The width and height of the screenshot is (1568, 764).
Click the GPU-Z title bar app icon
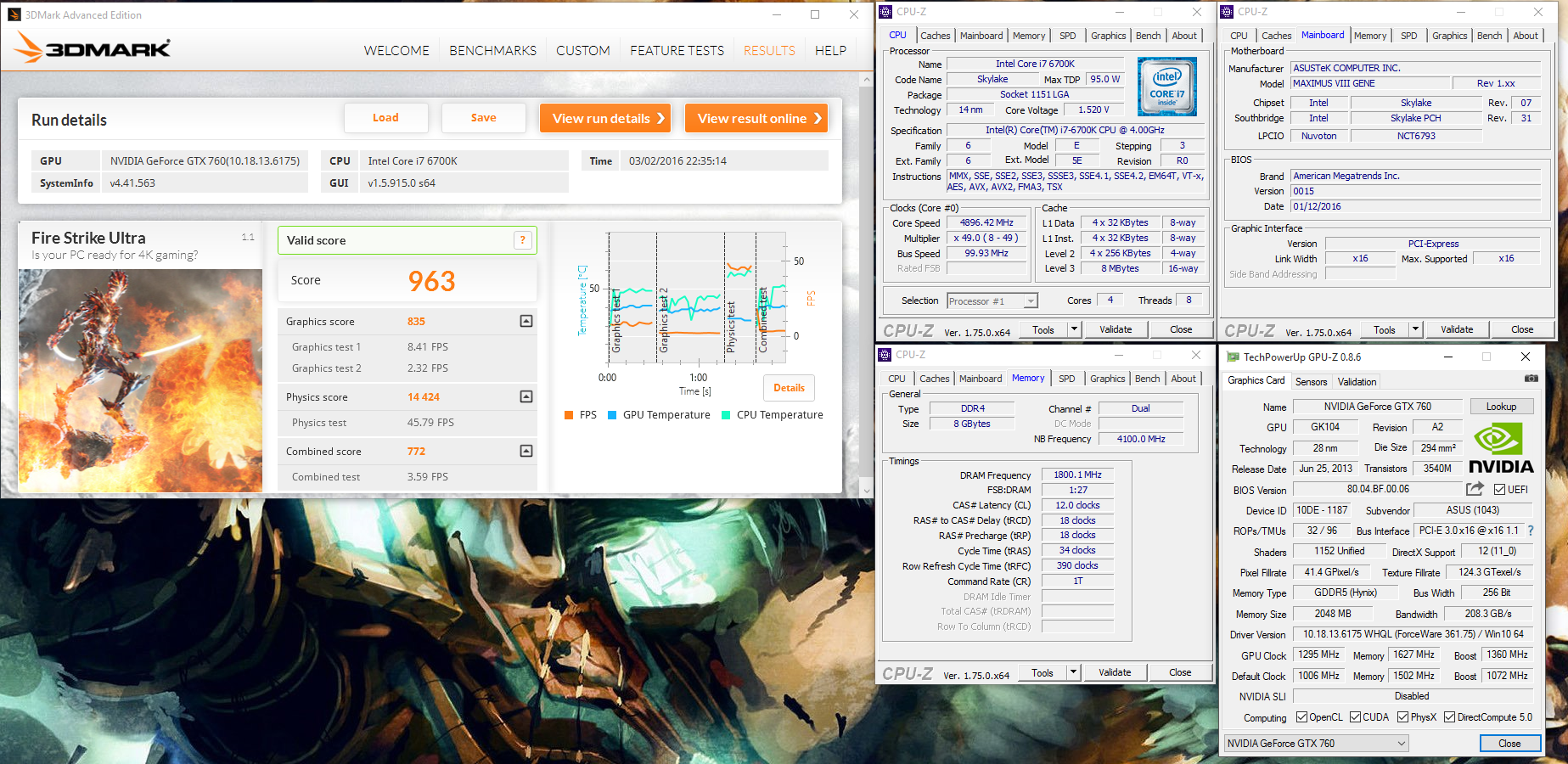point(1233,357)
